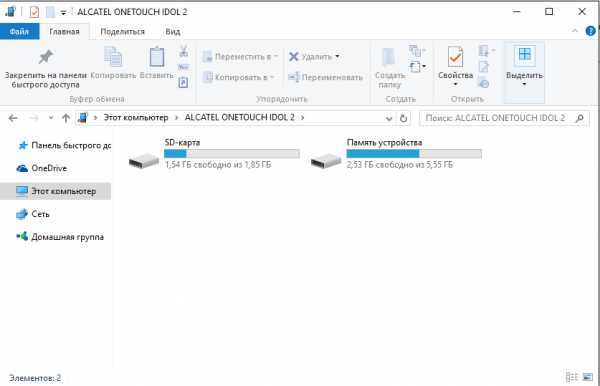
Task: Open the Вид ribbon tab
Action: click(x=173, y=31)
